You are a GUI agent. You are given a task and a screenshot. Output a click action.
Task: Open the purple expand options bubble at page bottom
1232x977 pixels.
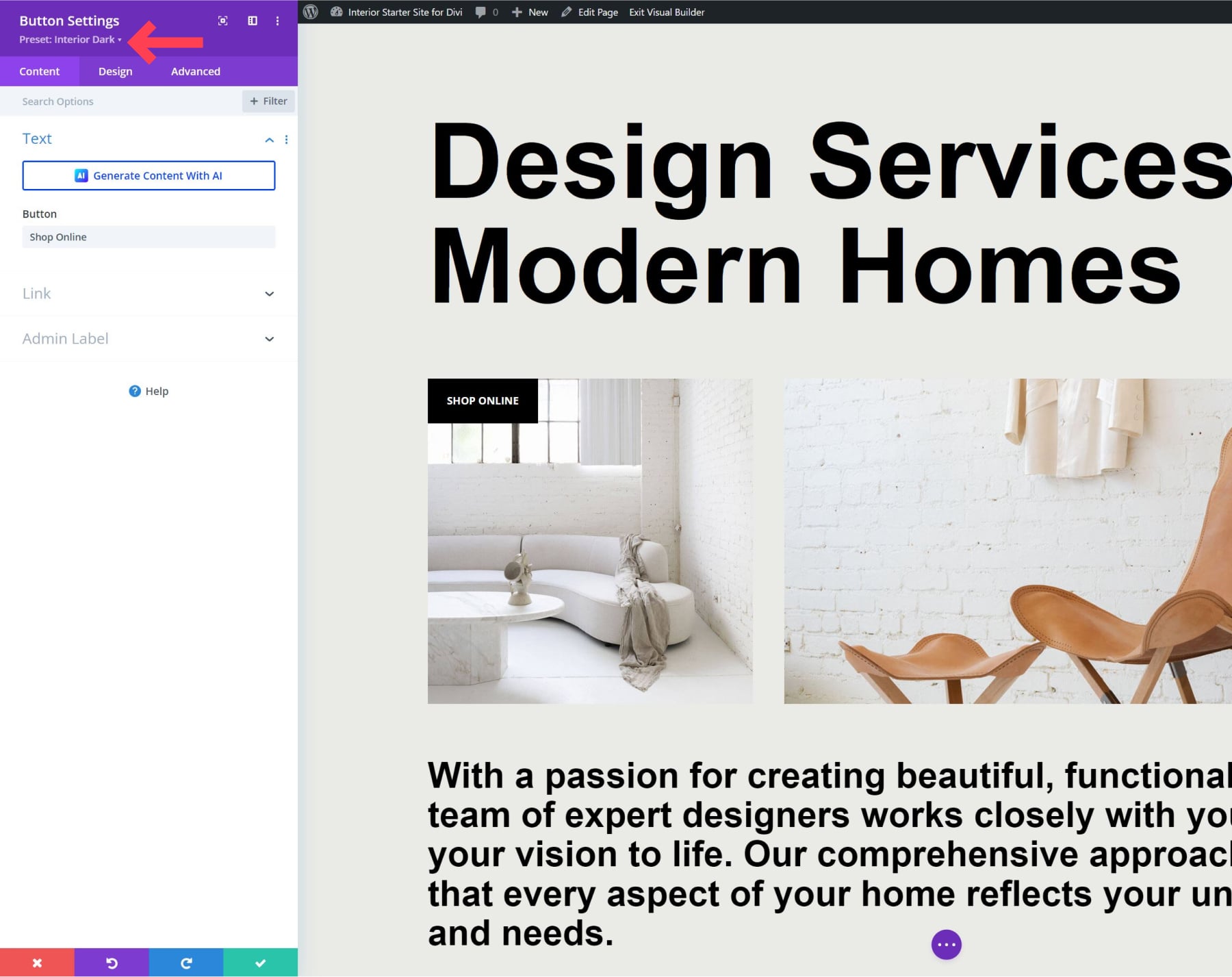946,944
